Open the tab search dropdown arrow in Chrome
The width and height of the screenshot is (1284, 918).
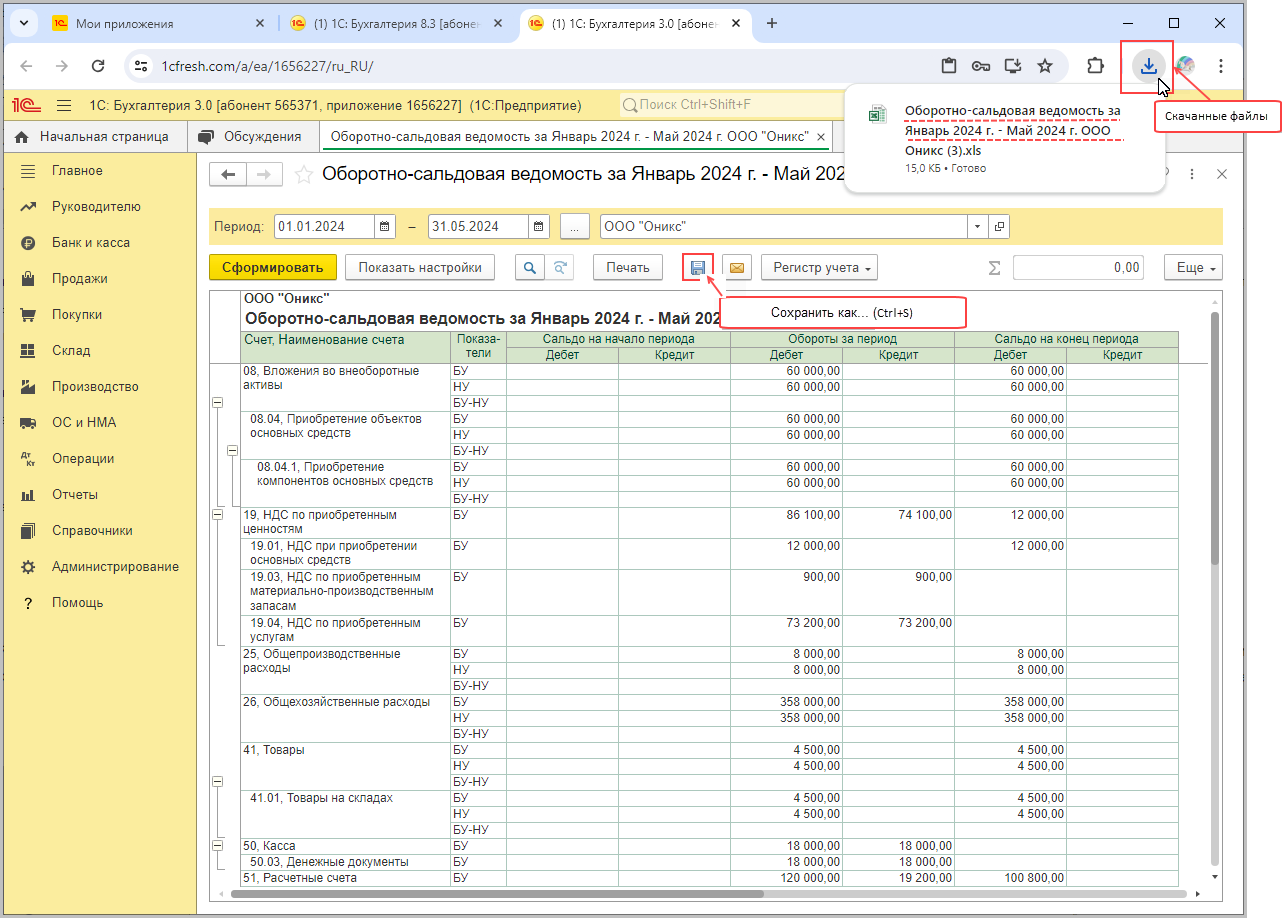point(24,23)
